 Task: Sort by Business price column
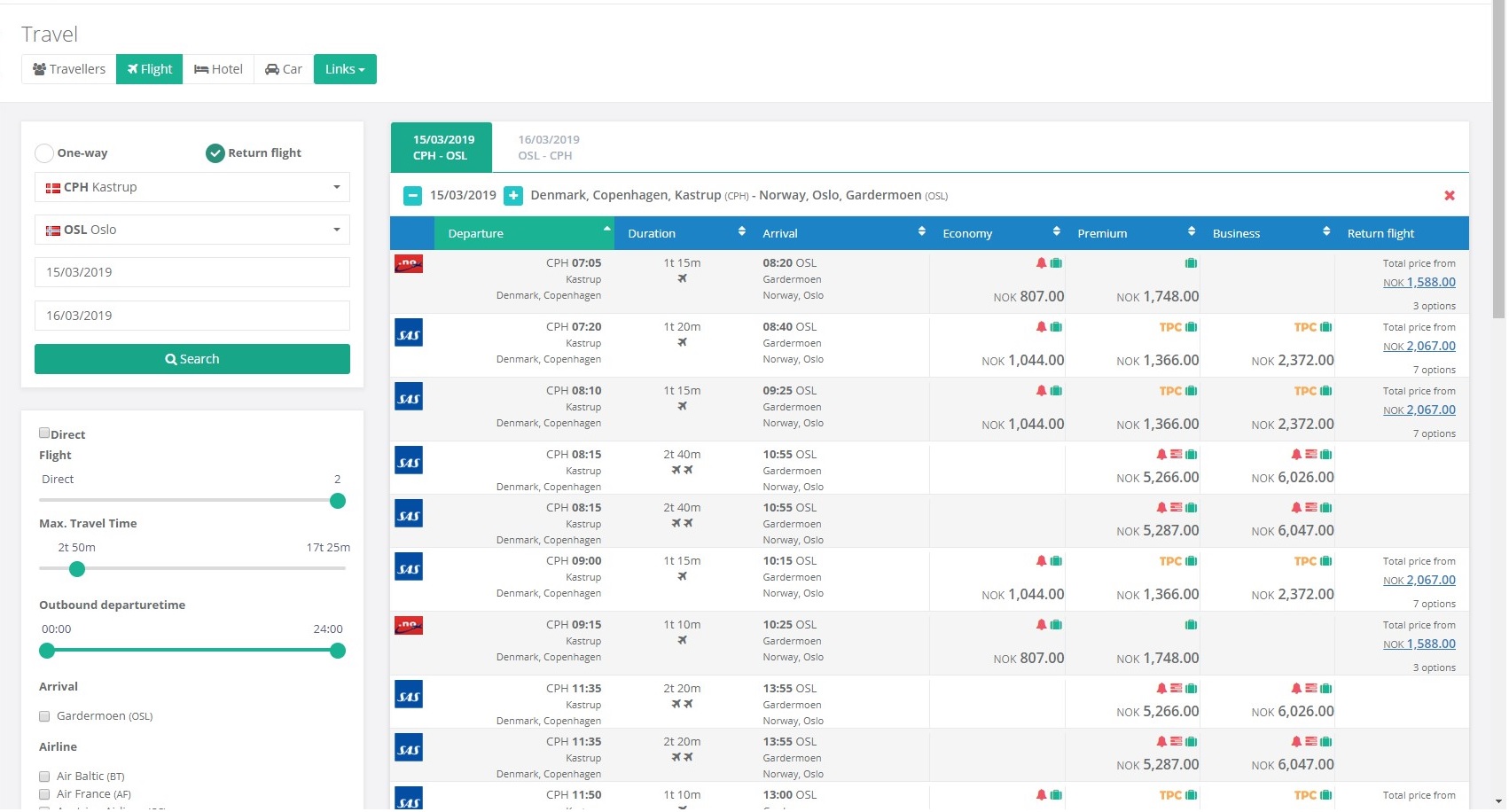click(1266, 233)
